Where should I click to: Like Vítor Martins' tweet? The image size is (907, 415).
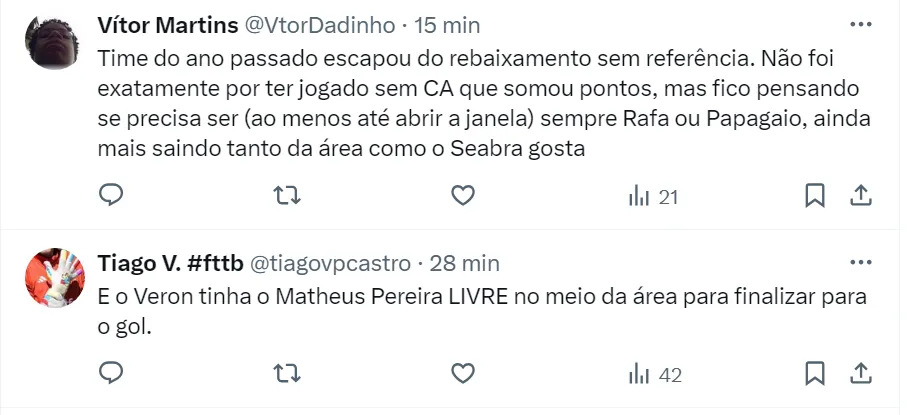[x=462, y=196]
